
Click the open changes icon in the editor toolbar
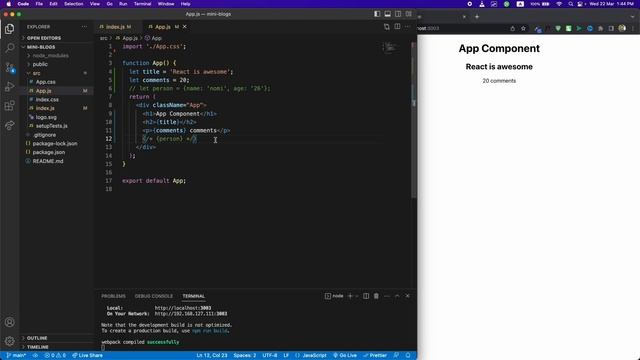387,27
